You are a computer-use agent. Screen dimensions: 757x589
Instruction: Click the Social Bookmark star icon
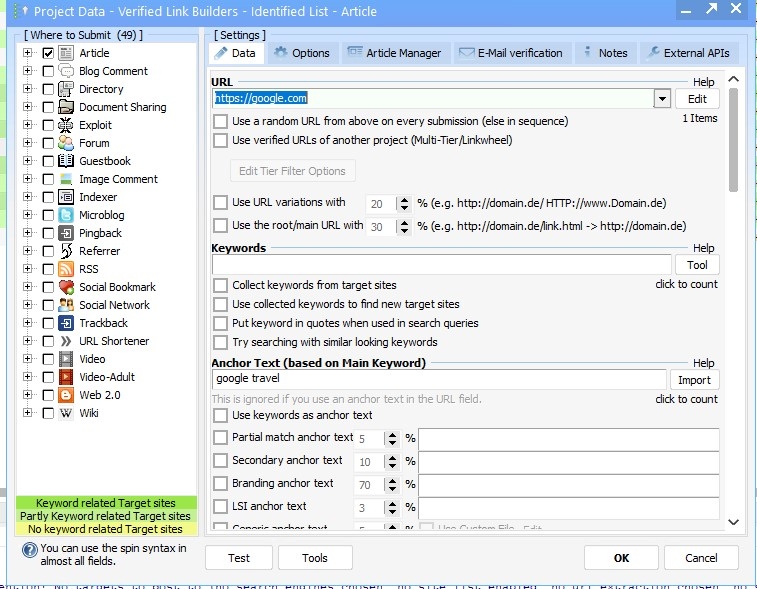66,287
